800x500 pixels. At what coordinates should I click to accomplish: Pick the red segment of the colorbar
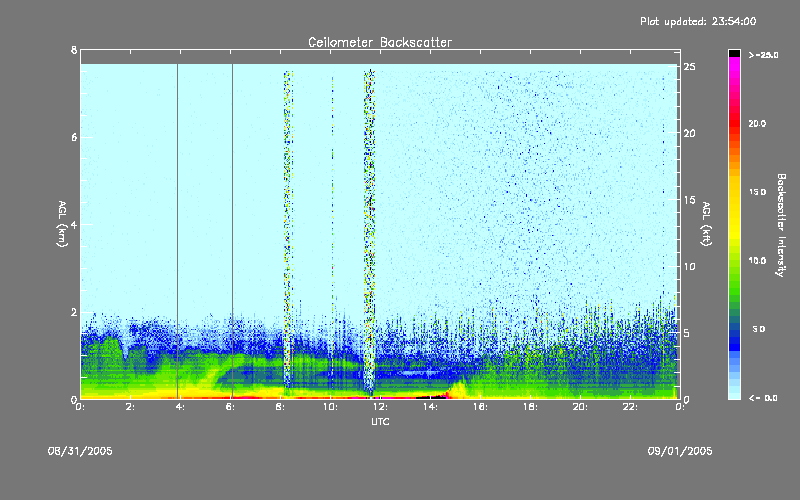click(x=734, y=122)
